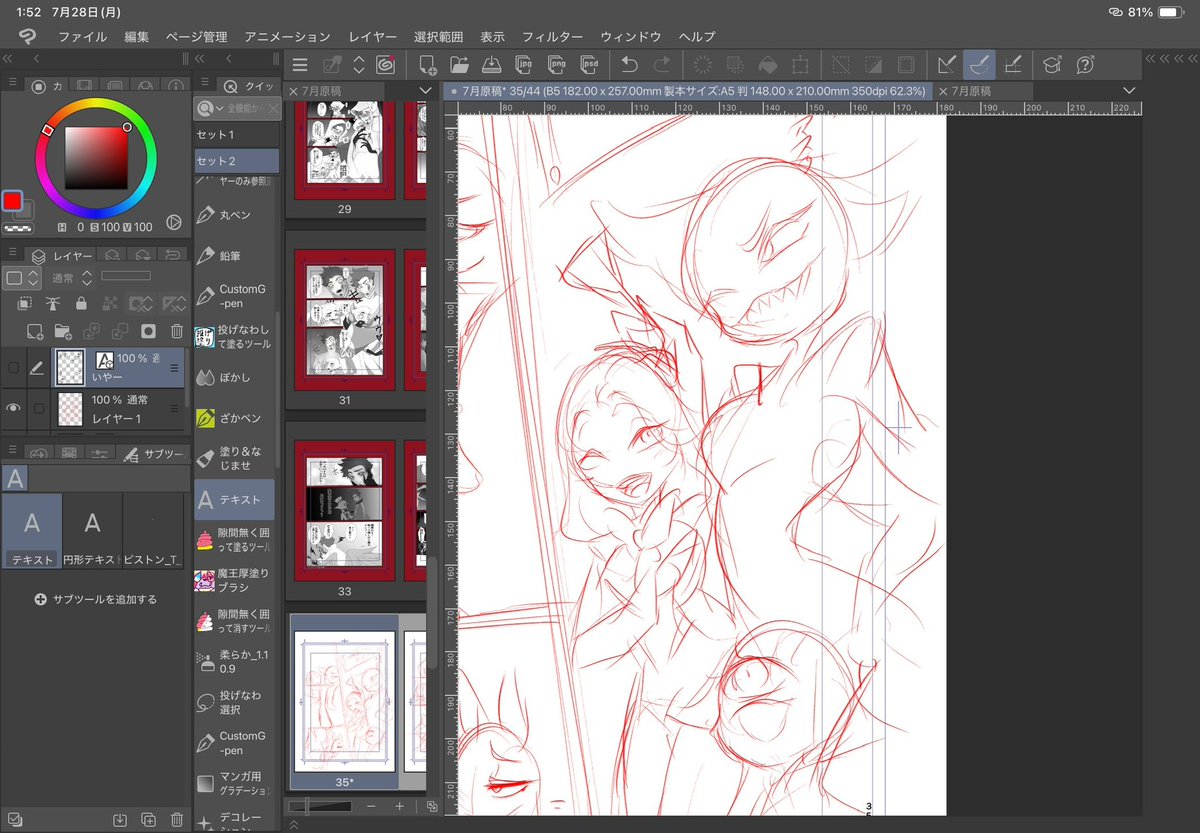Create a new layer folder
Image resolution: width=1200 pixels, height=833 pixels.
click(x=63, y=330)
